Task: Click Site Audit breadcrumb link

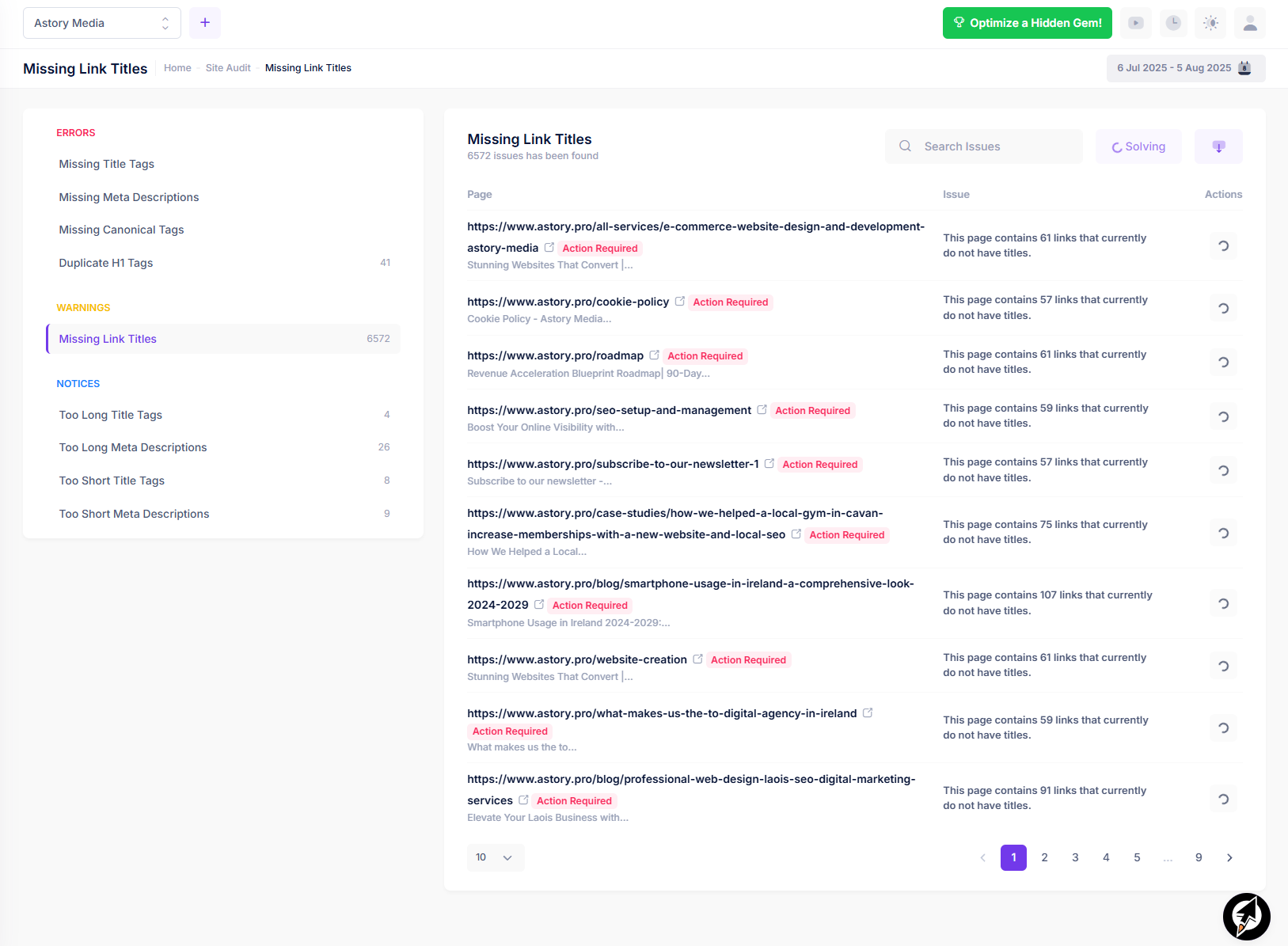Action: [x=228, y=68]
